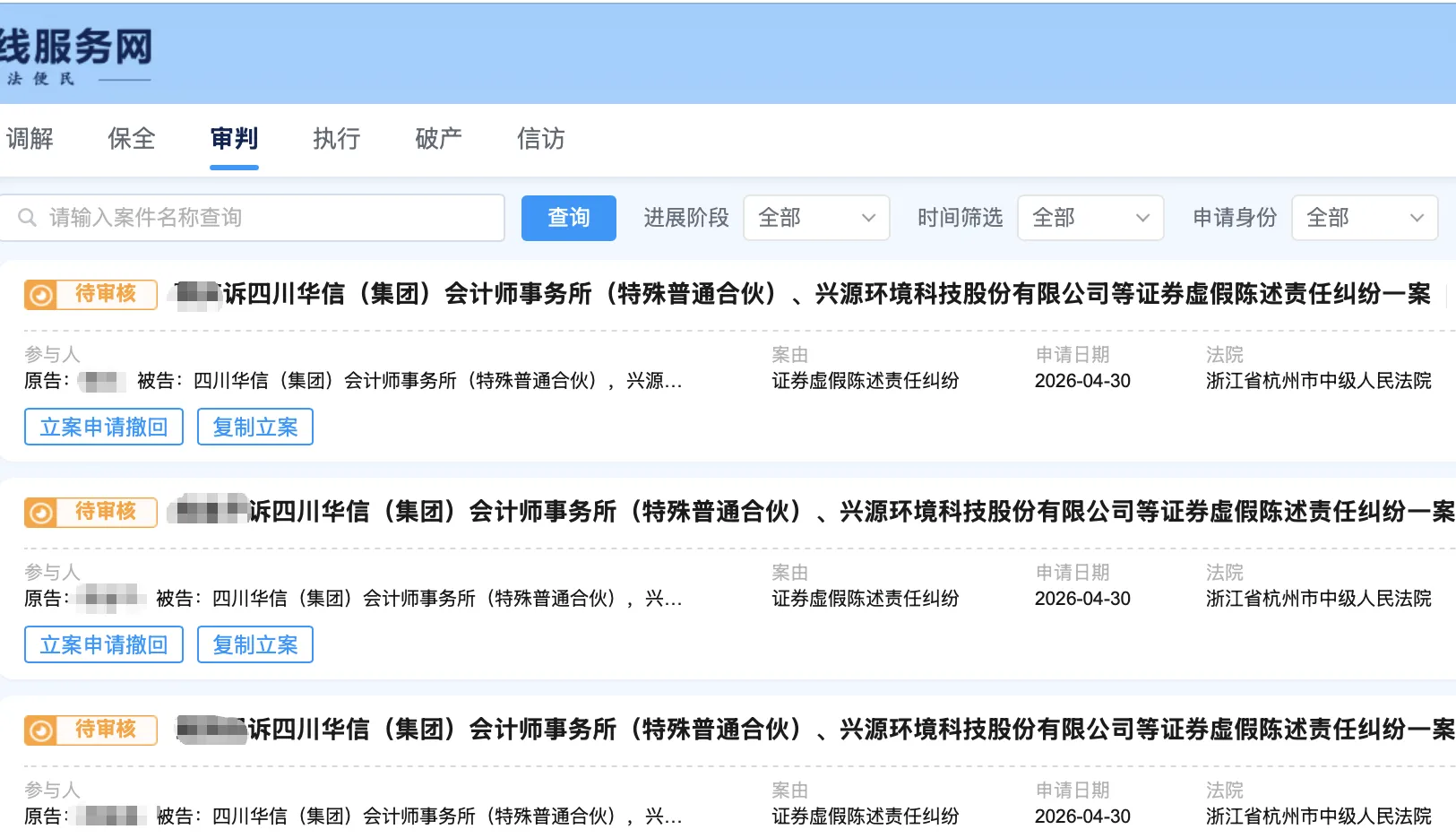1456x838 pixels.
Task: Open the 调解 tab
Action: (x=29, y=139)
